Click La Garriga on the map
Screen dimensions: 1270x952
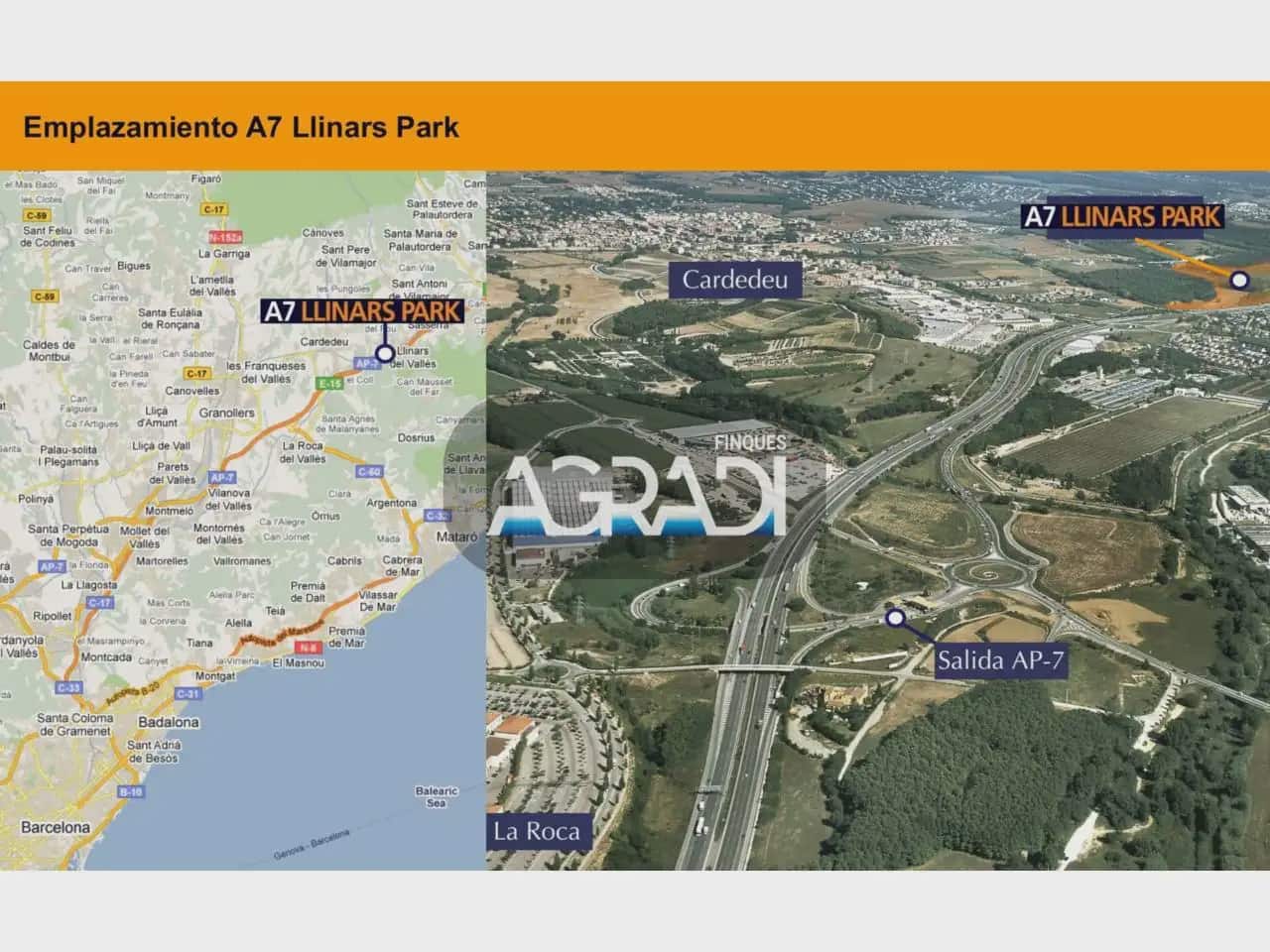(226, 253)
